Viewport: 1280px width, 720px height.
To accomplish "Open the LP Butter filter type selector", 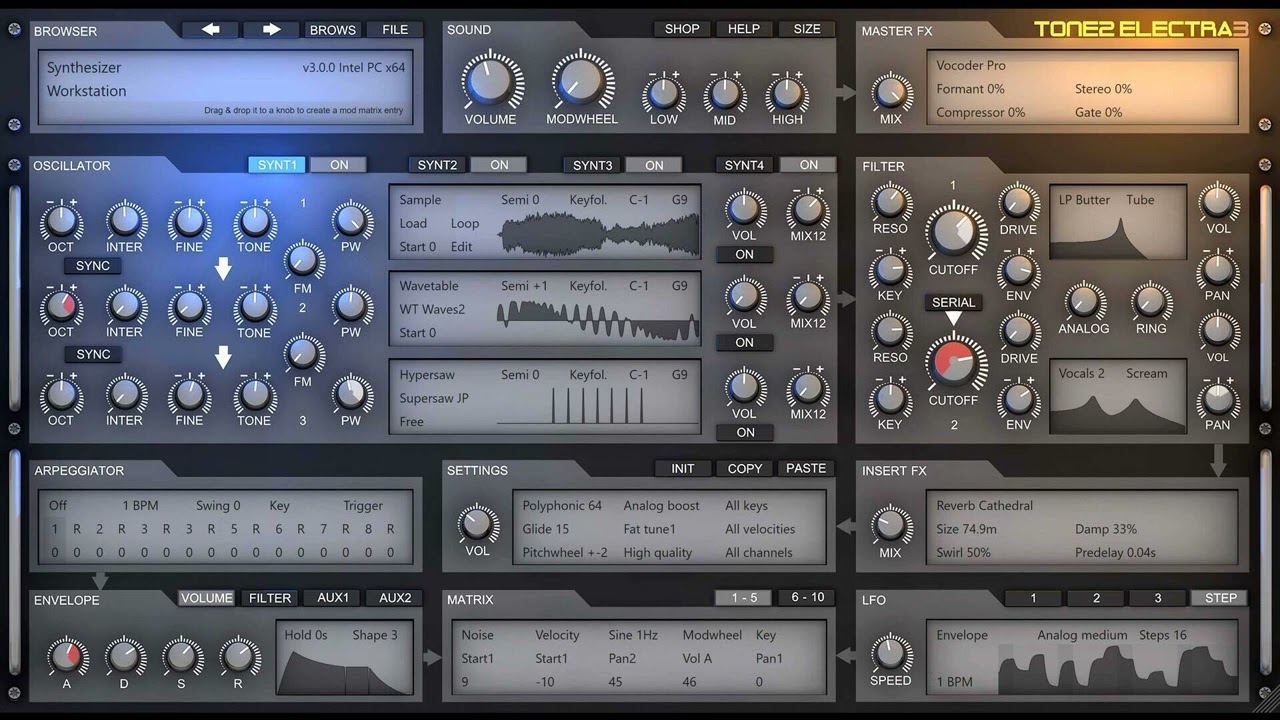I will (x=1084, y=200).
